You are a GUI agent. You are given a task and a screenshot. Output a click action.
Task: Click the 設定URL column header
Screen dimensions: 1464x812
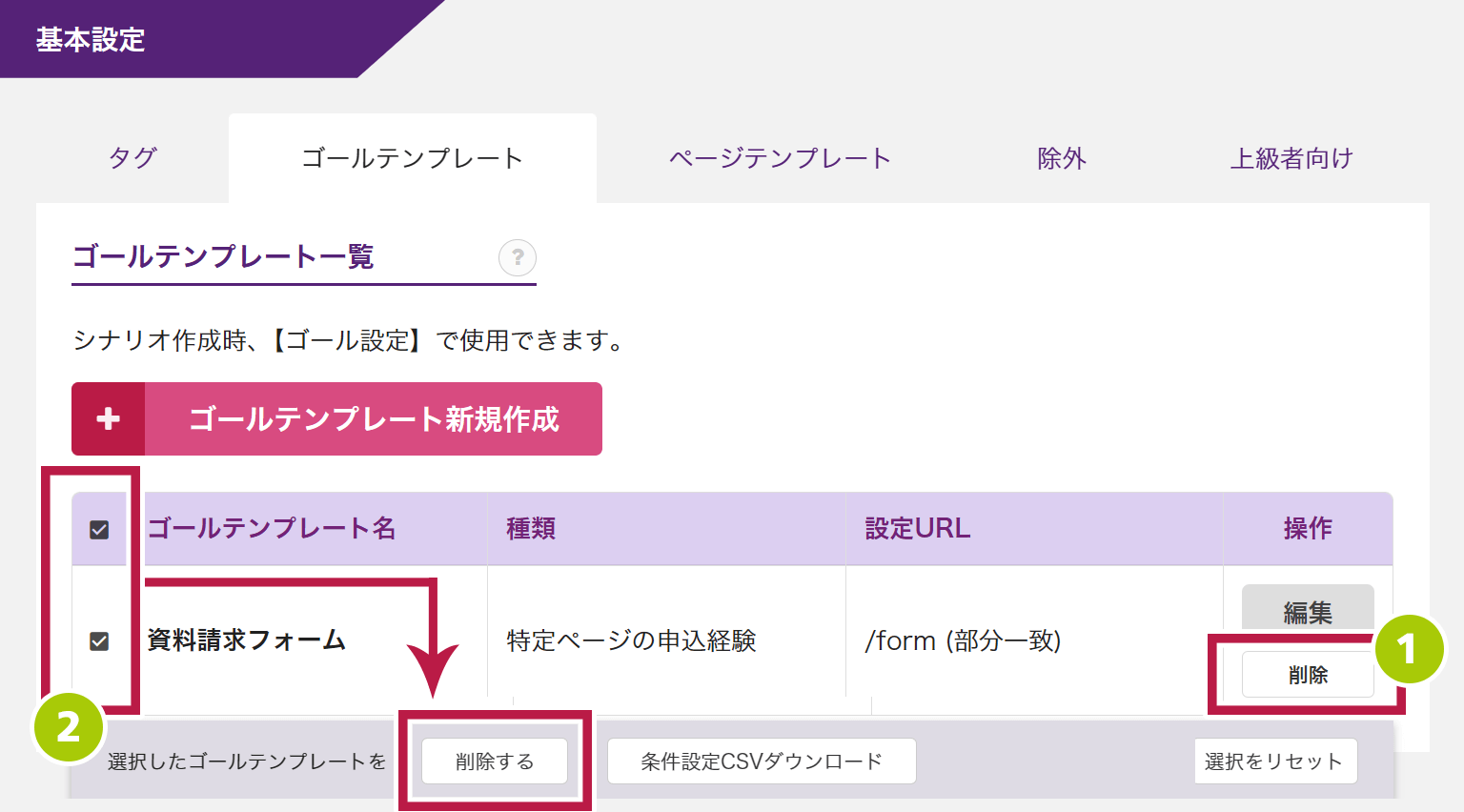917,529
